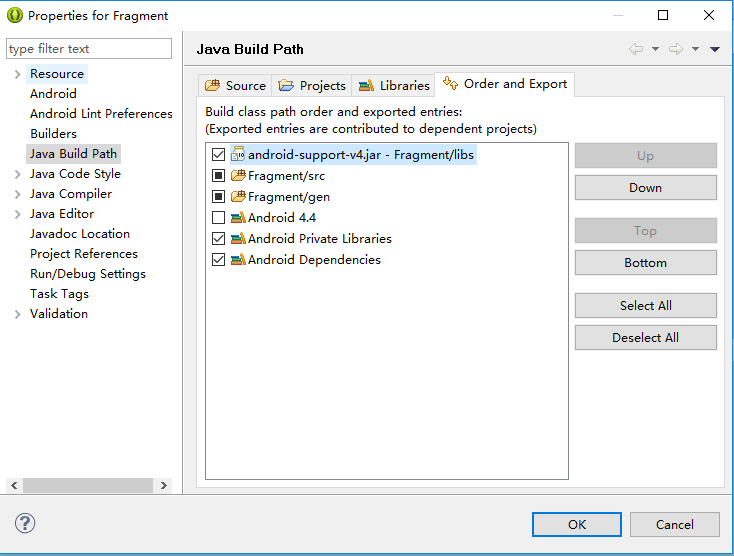Click the Android Private Libraries icon
Image resolution: width=734 pixels, height=556 pixels.
238,239
